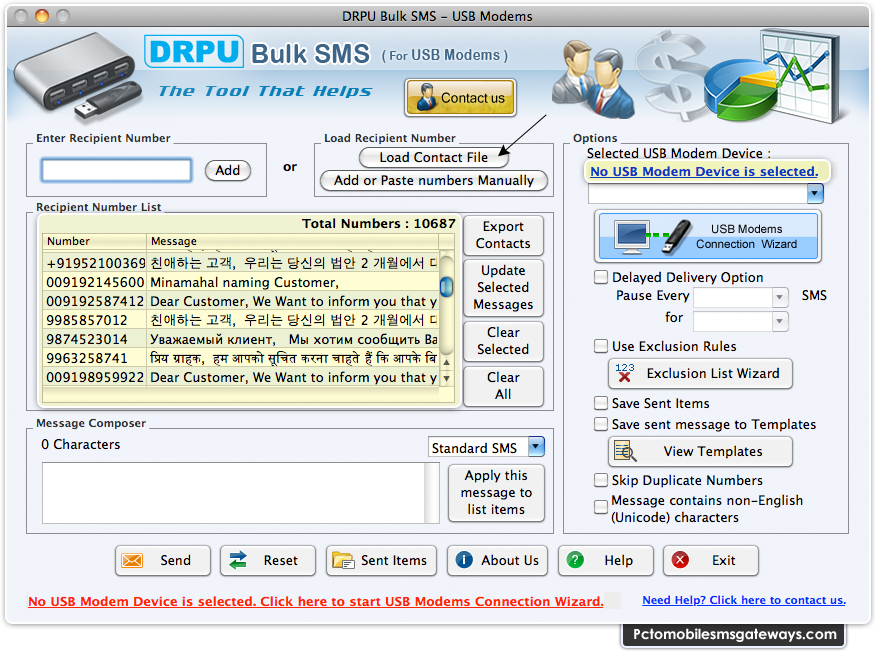The height and width of the screenshot is (651, 876).
Task: Click the pie chart graphic in the header
Action: pyautogui.click(x=741, y=89)
